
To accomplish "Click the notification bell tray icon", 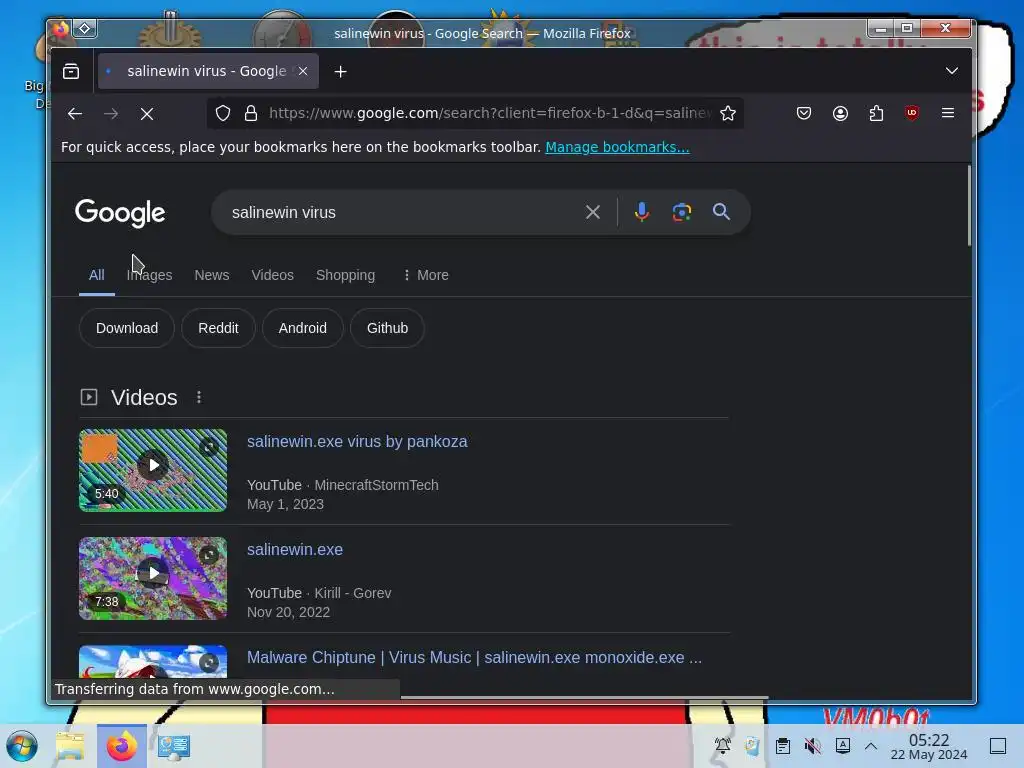I will 722,746.
